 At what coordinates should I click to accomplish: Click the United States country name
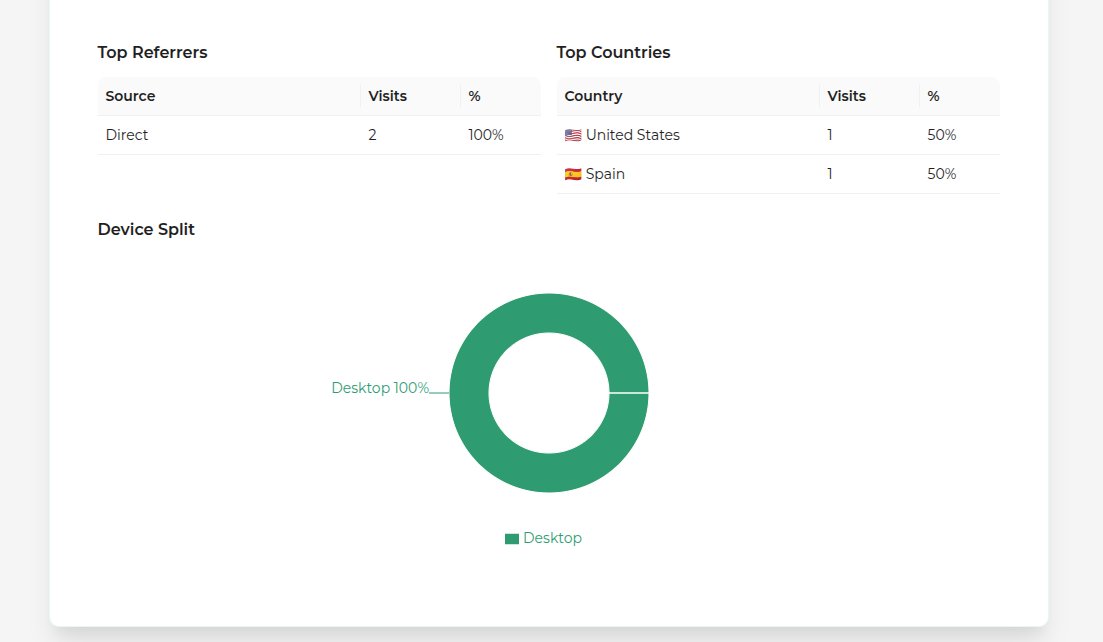tap(632, 135)
